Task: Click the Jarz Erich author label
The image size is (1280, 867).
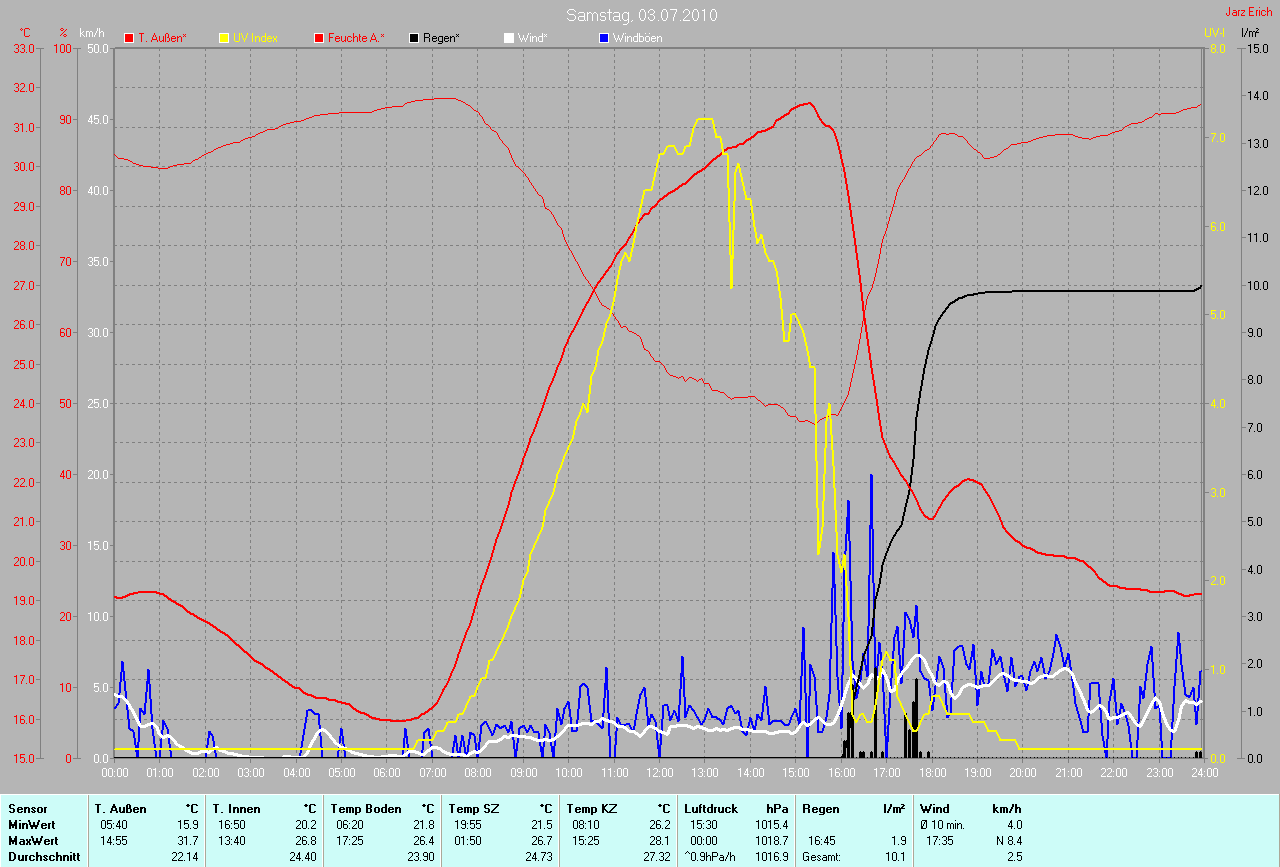Action: 1249,12
